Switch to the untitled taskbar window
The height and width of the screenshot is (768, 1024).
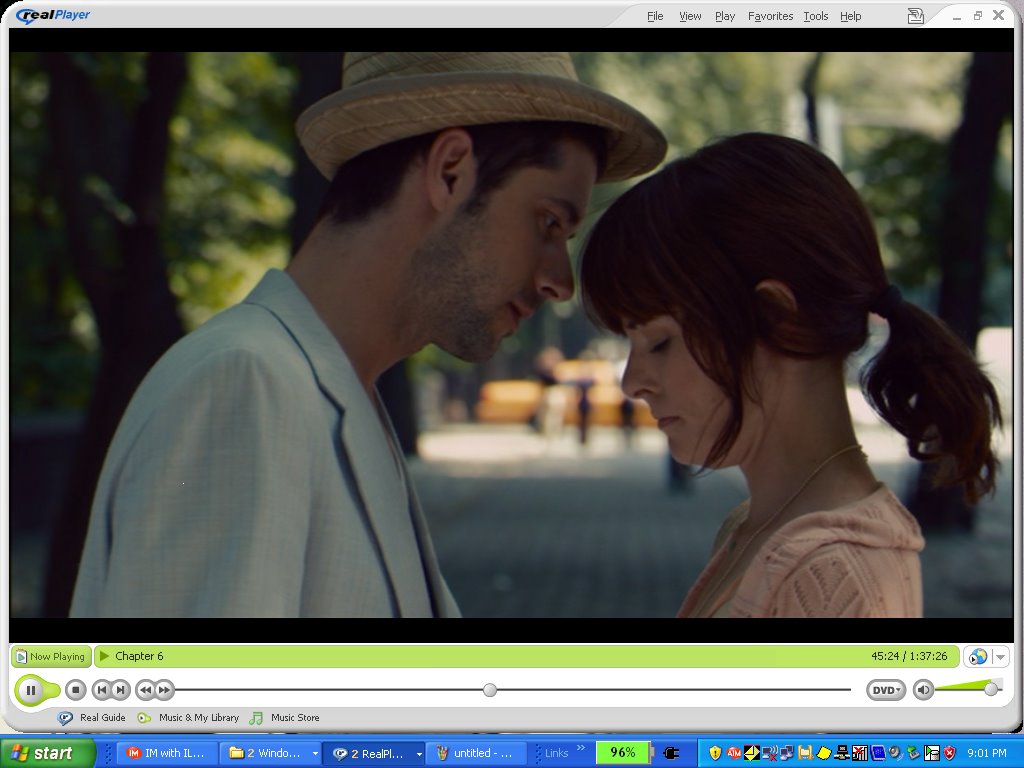tap(476, 753)
